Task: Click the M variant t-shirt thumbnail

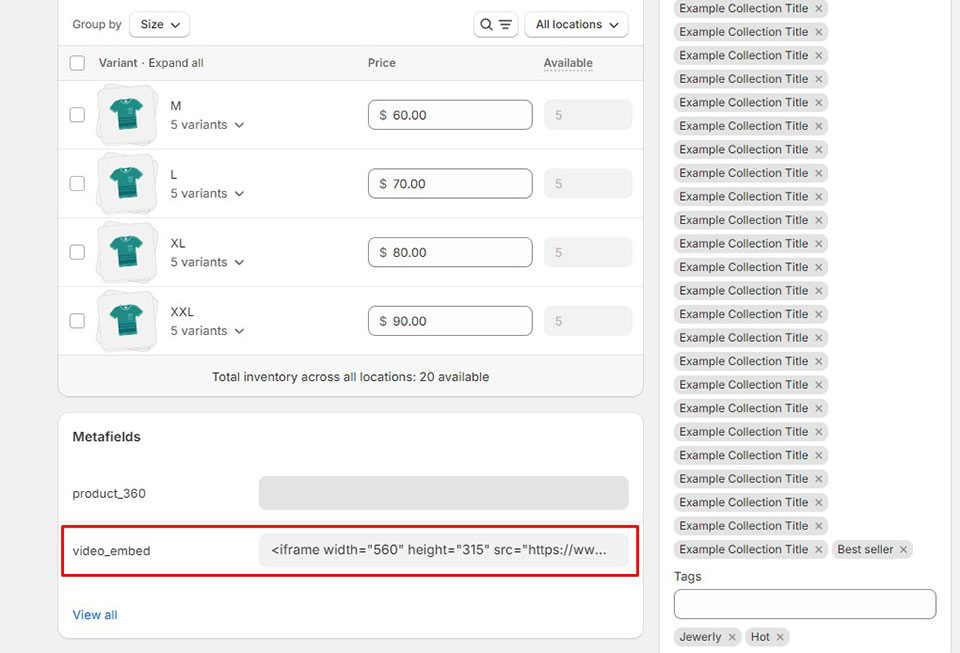Action: point(127,115)
